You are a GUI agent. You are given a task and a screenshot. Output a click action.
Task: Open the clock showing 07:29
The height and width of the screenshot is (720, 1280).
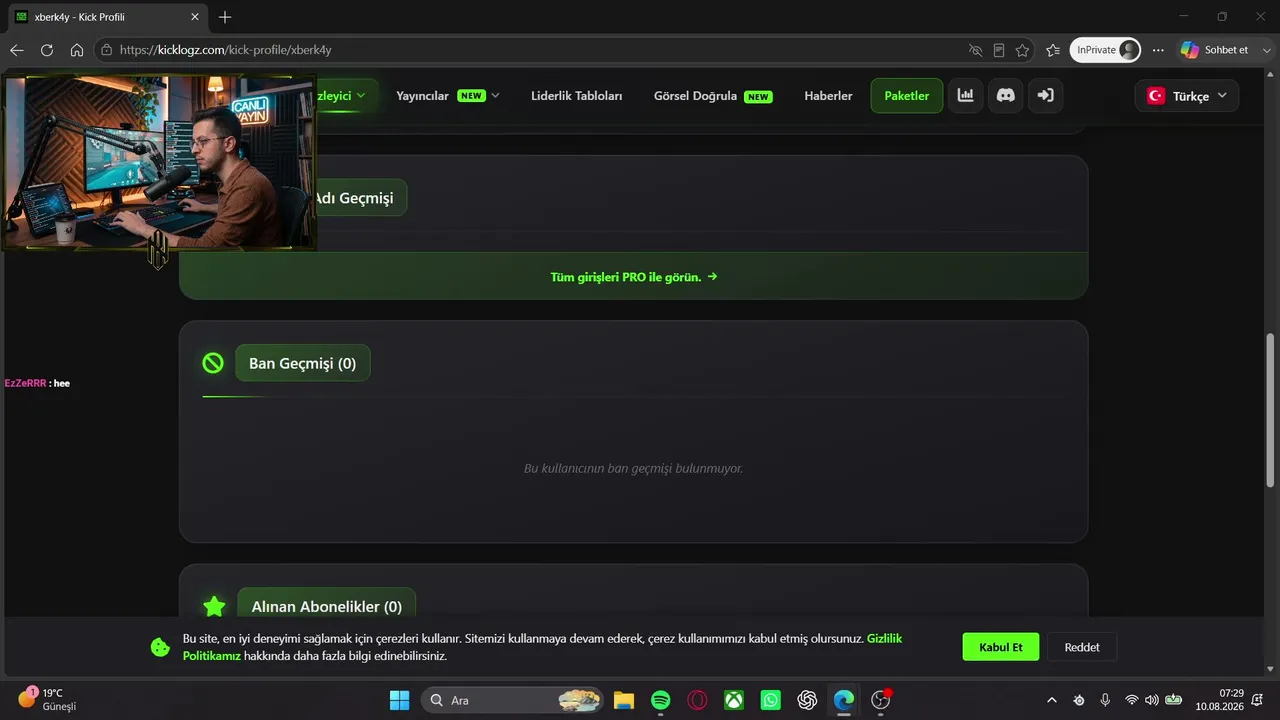(x=1220, y=699)
